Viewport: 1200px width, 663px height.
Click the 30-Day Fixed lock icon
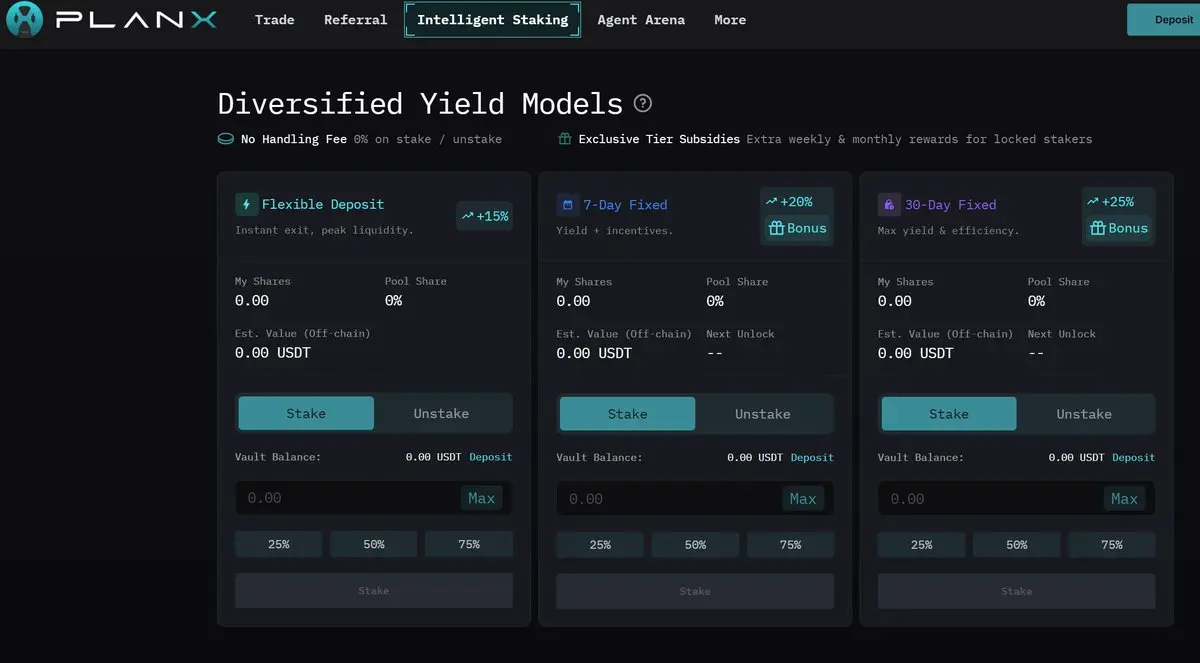click(889, 205)
